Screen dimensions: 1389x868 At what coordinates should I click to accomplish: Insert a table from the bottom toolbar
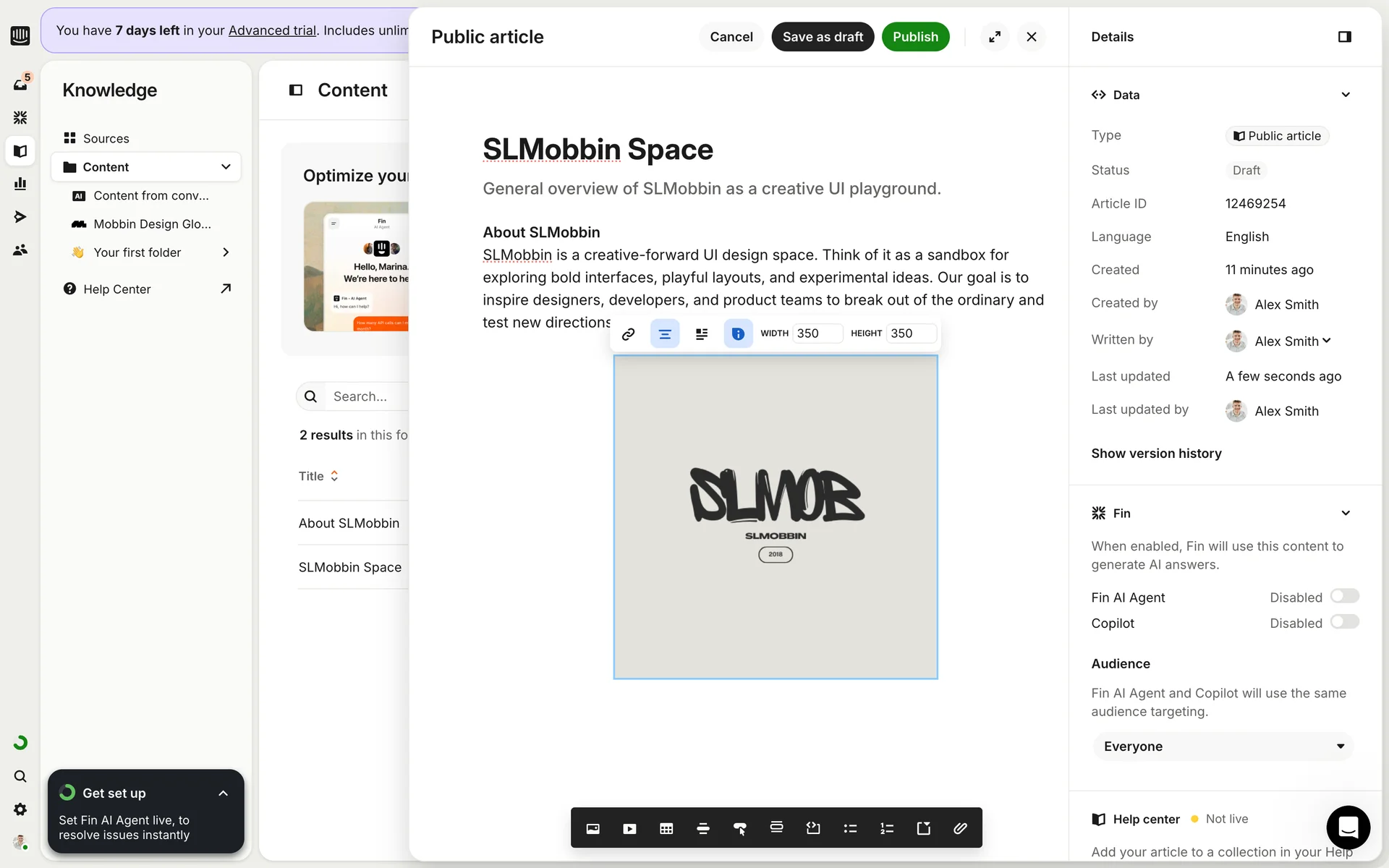click(666, 828)
